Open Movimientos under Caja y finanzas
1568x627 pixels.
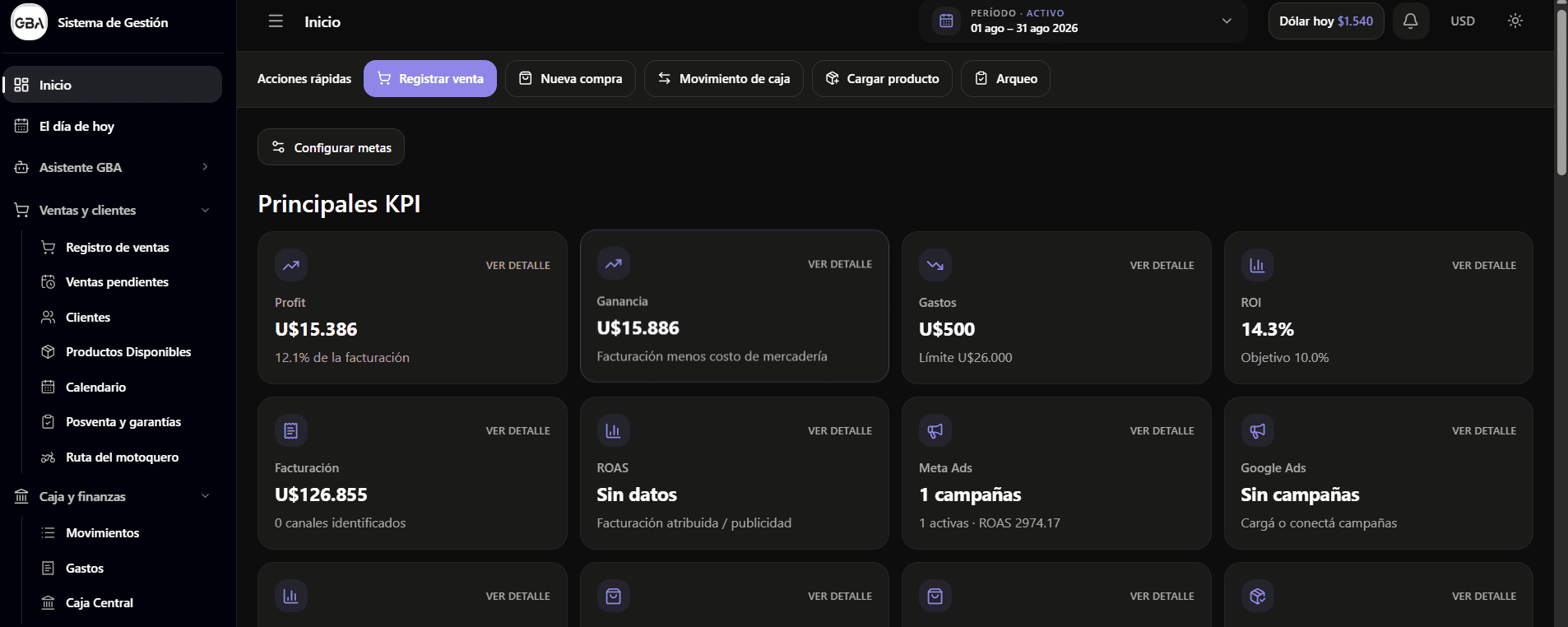tap(103, 533)
